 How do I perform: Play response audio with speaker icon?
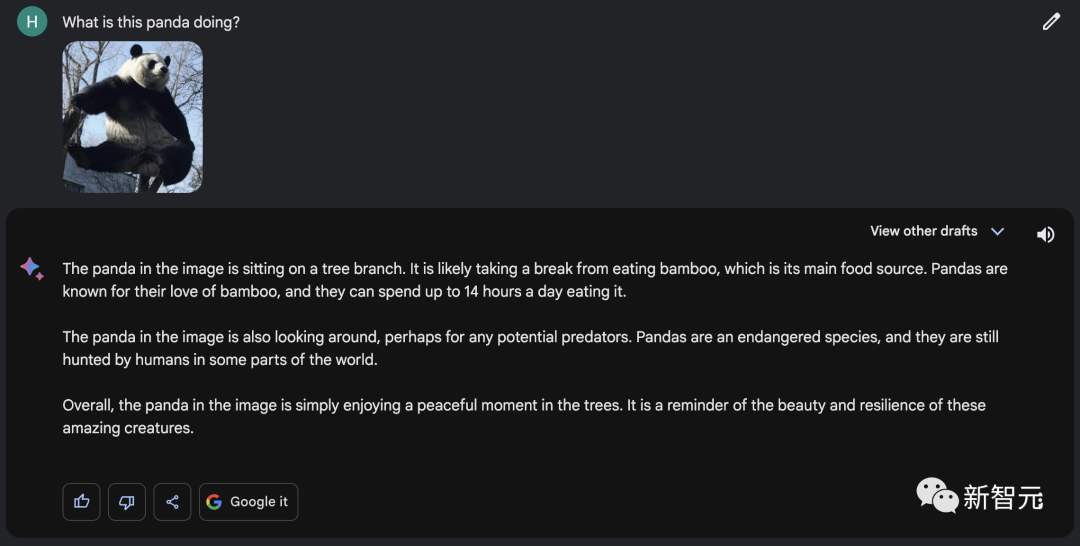tap(1045, 235)
